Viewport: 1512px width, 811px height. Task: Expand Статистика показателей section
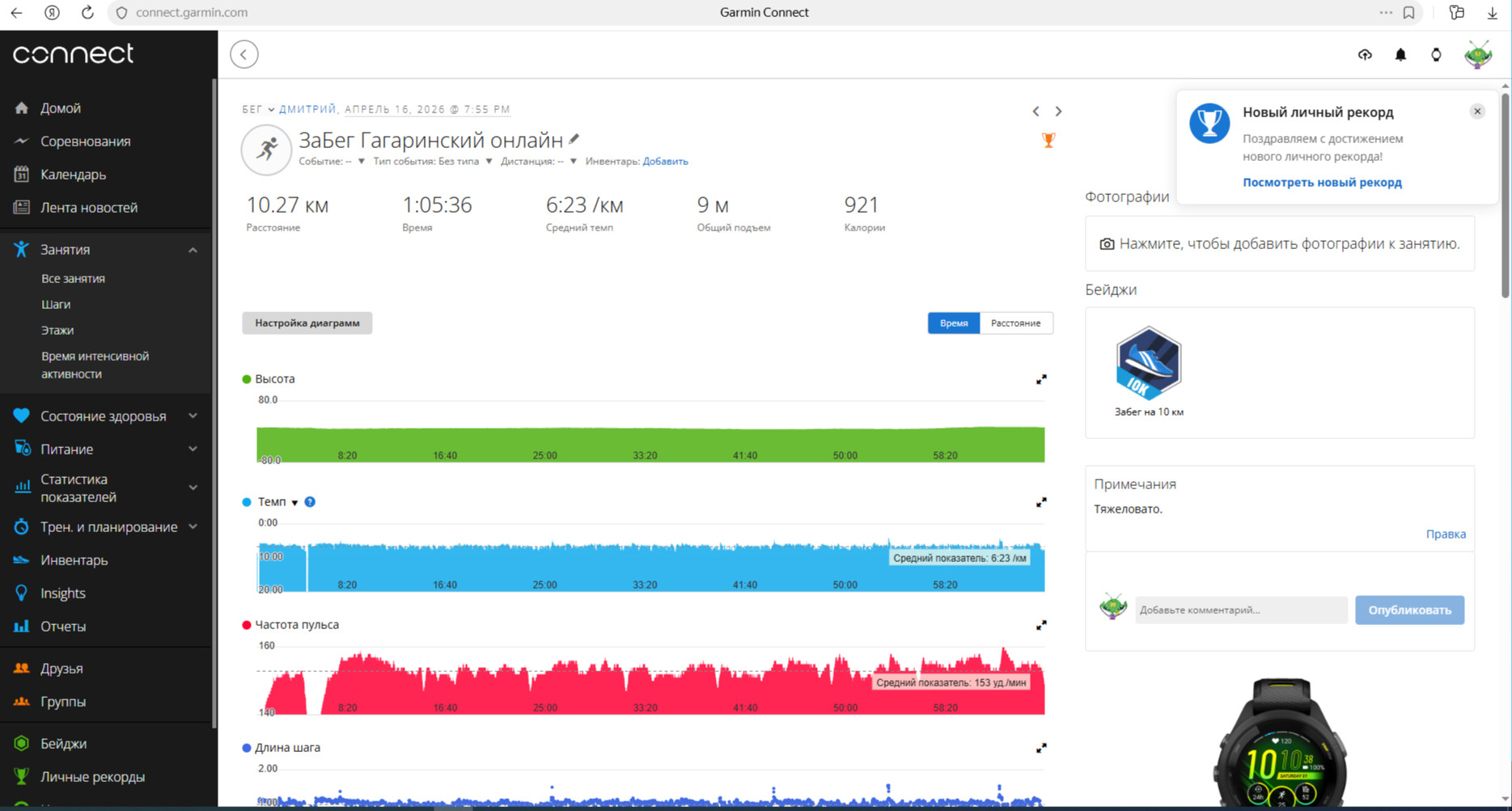click(x=193, y=488)
